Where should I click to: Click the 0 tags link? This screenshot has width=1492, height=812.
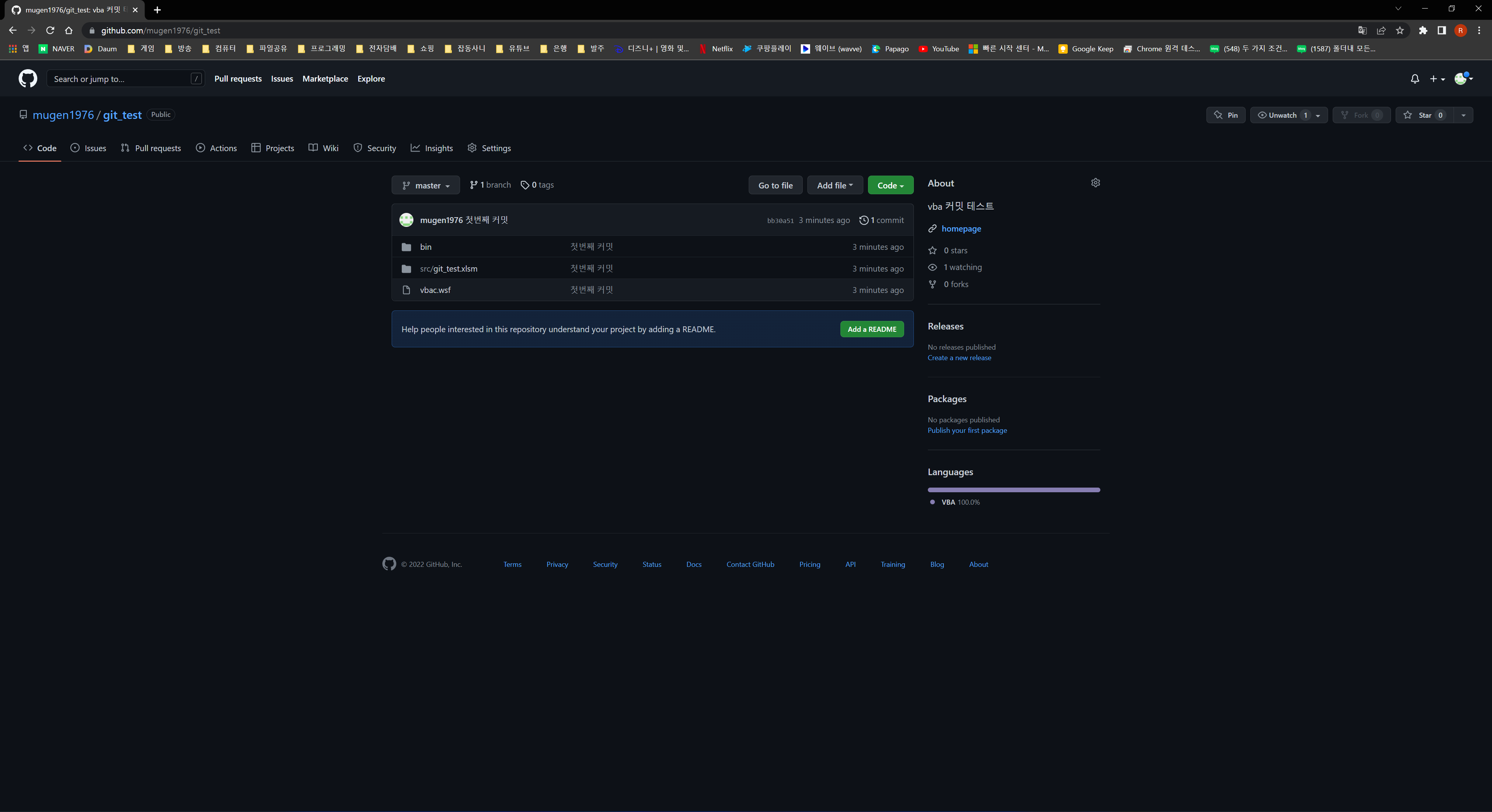[x=537, y=185]
